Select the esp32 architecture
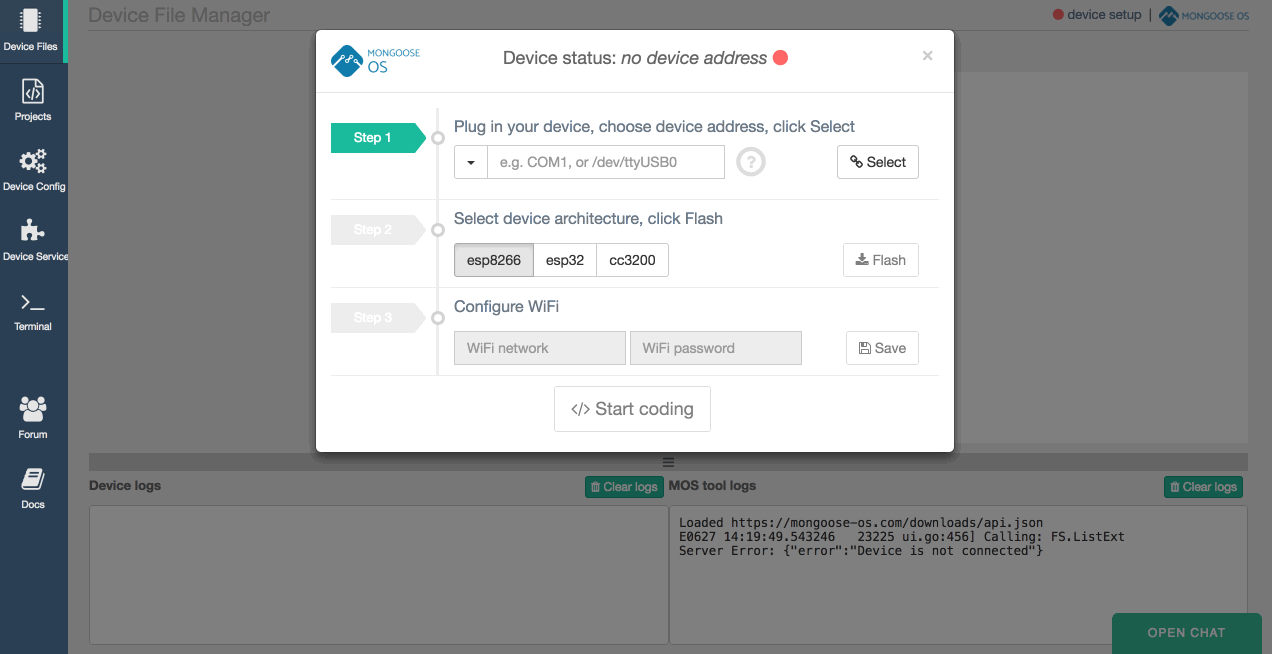1272x654 pixels. pos(564,260)
